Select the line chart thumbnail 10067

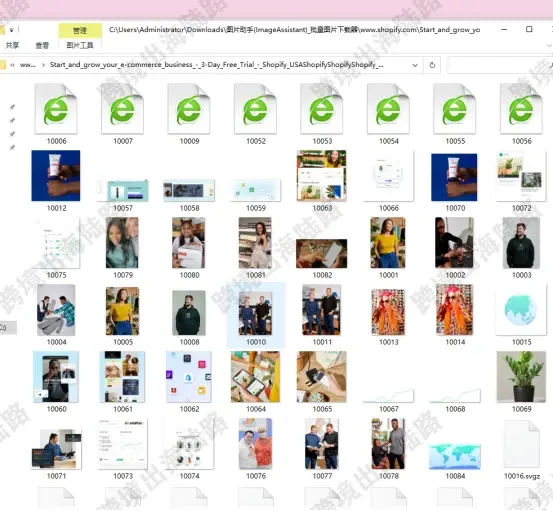coord(388,395)
